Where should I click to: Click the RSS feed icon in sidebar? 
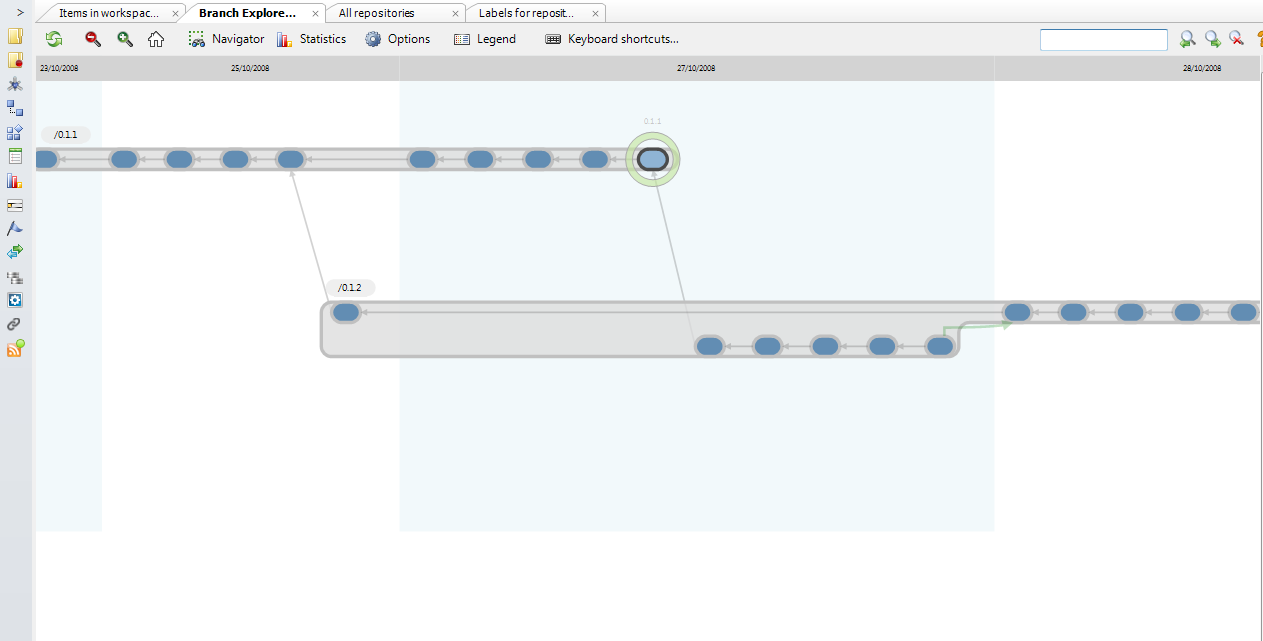14,348
